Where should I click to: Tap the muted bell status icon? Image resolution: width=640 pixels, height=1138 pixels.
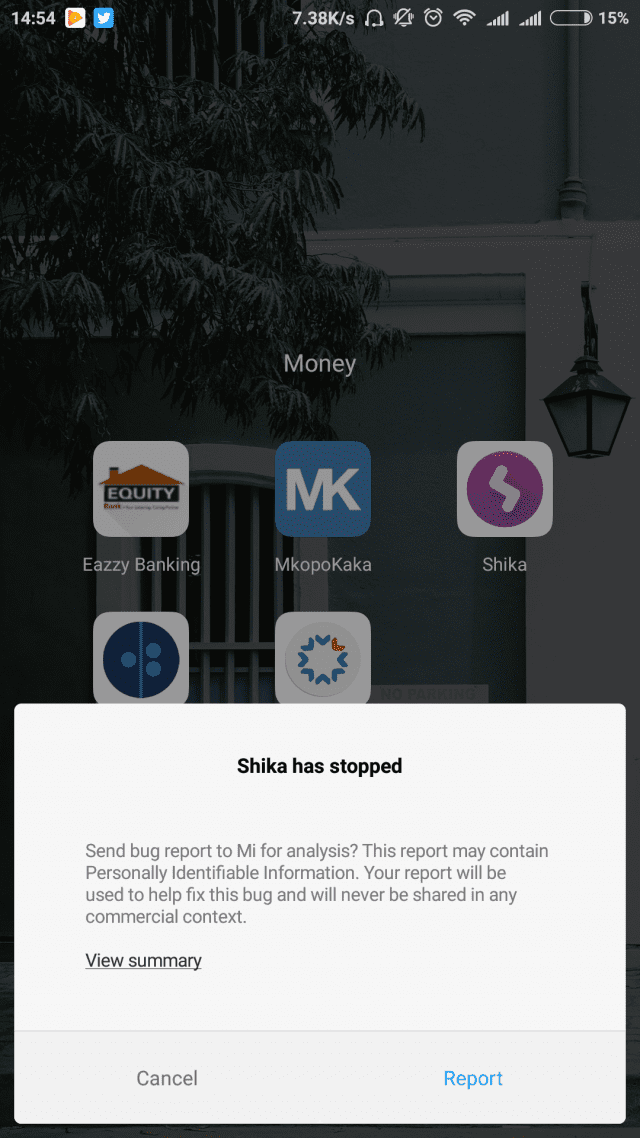pos(403,18)
